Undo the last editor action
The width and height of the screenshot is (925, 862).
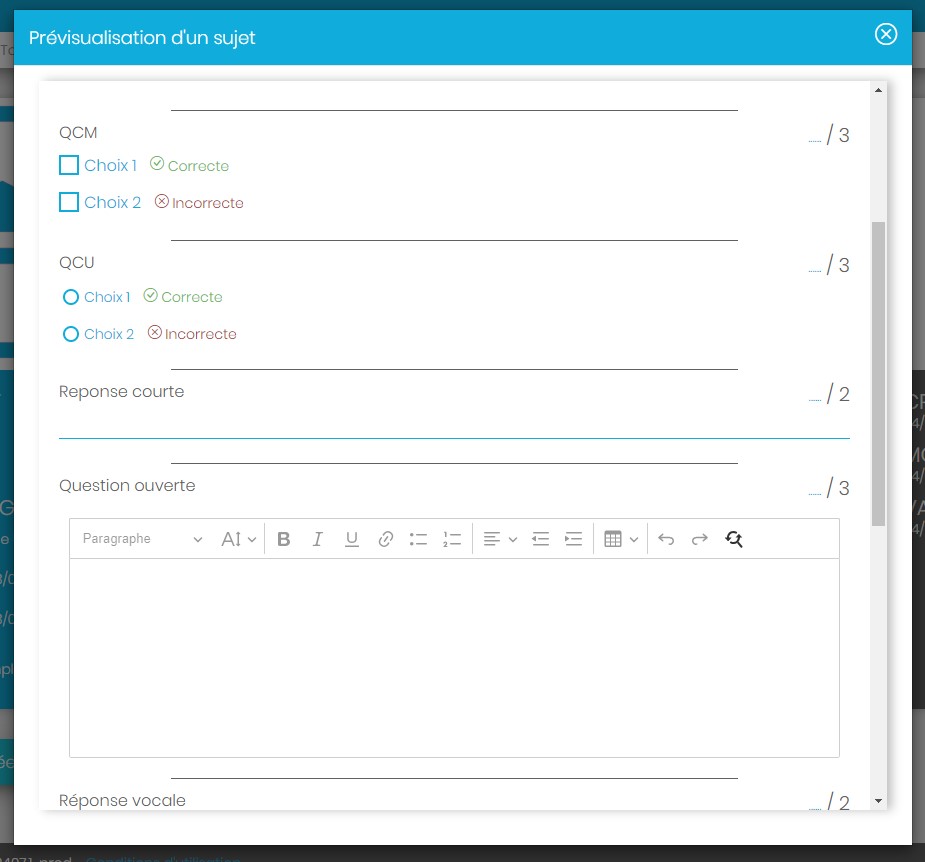666,539
